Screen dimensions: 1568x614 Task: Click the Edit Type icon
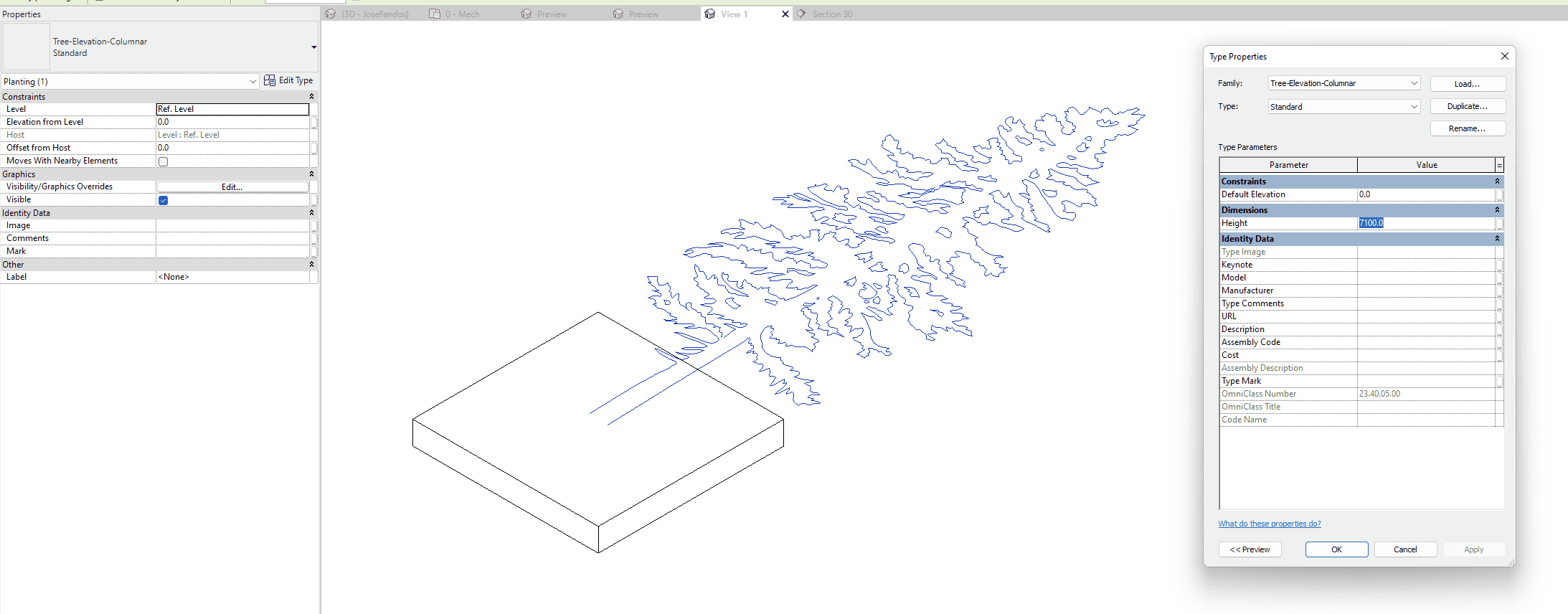(x=270, y=80)
